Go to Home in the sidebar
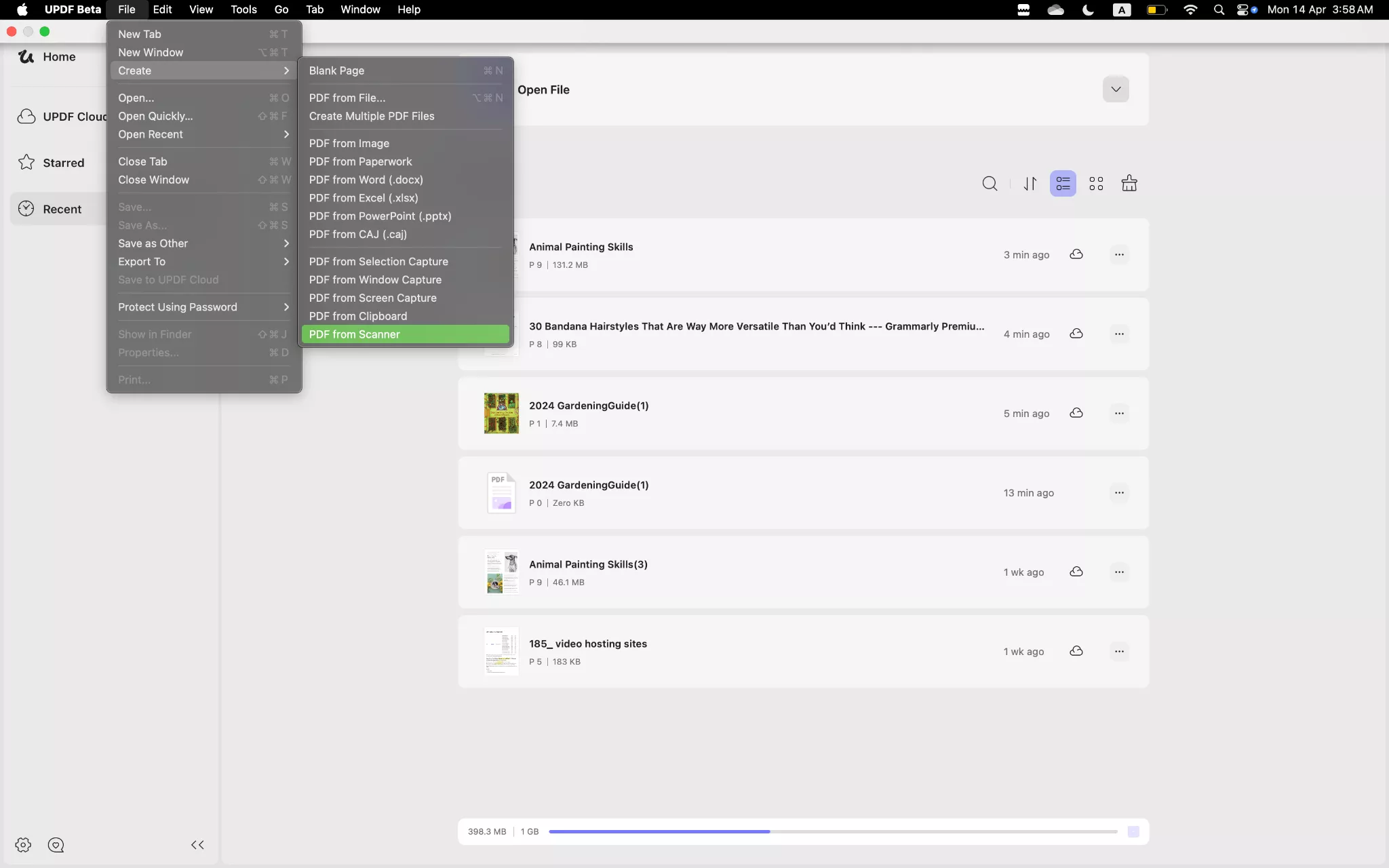 (x=47, y=57)
